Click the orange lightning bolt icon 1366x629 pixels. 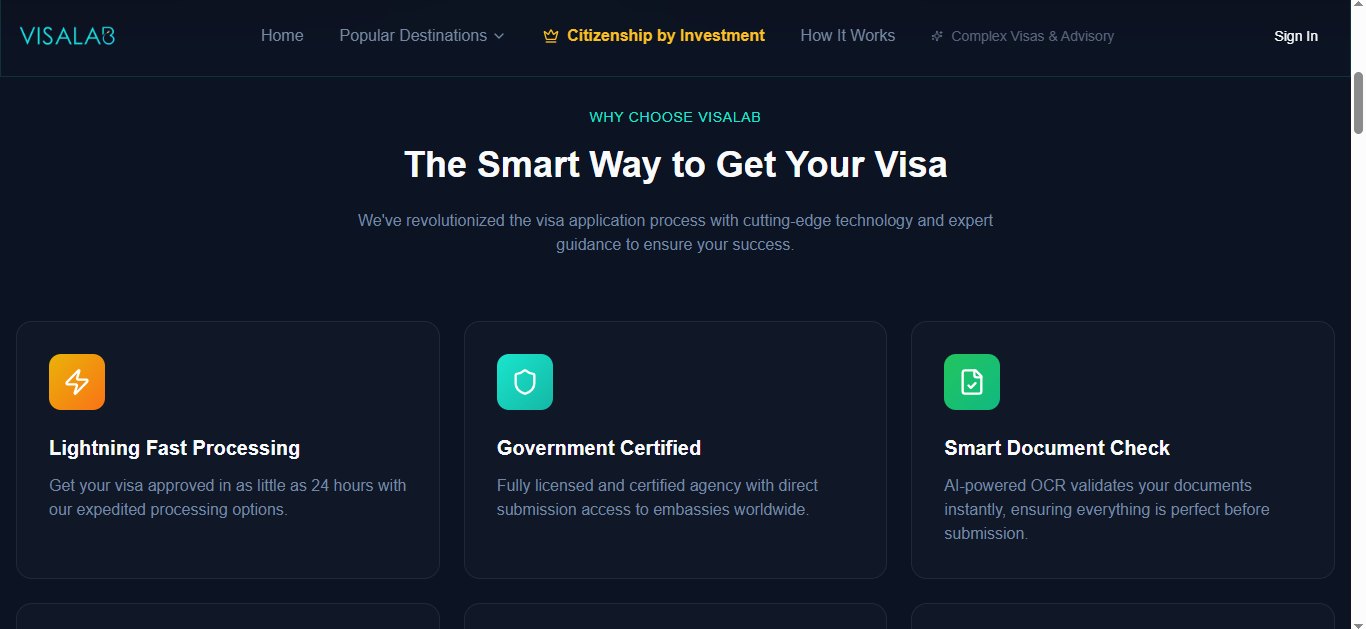[77, 382]
